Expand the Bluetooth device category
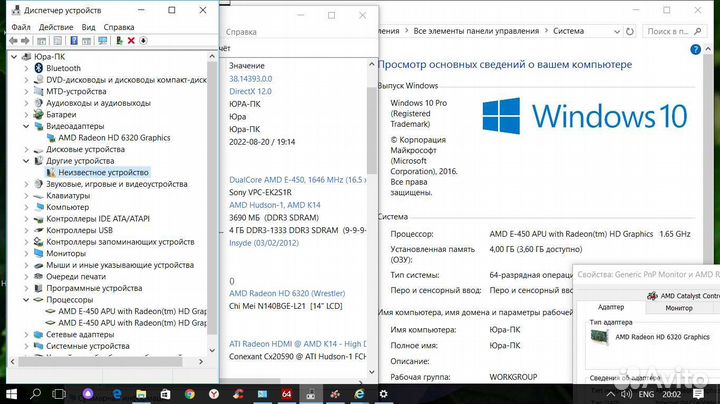Image resolution: width=720 pixels, height=404 pixels. 26,68
